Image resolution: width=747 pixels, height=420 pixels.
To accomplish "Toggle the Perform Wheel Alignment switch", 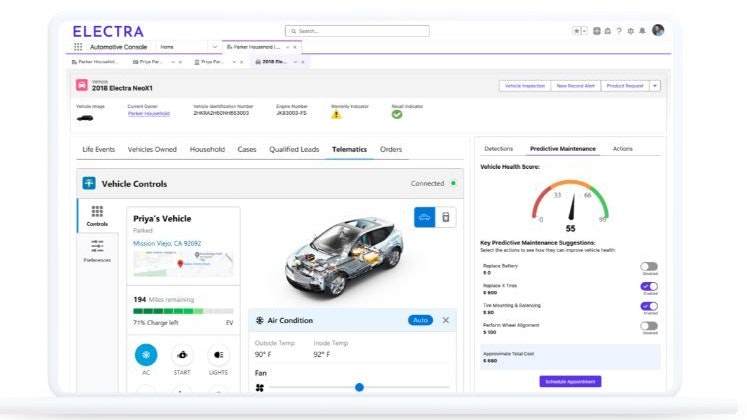I will pyautogui.click(x=649, y=326).
